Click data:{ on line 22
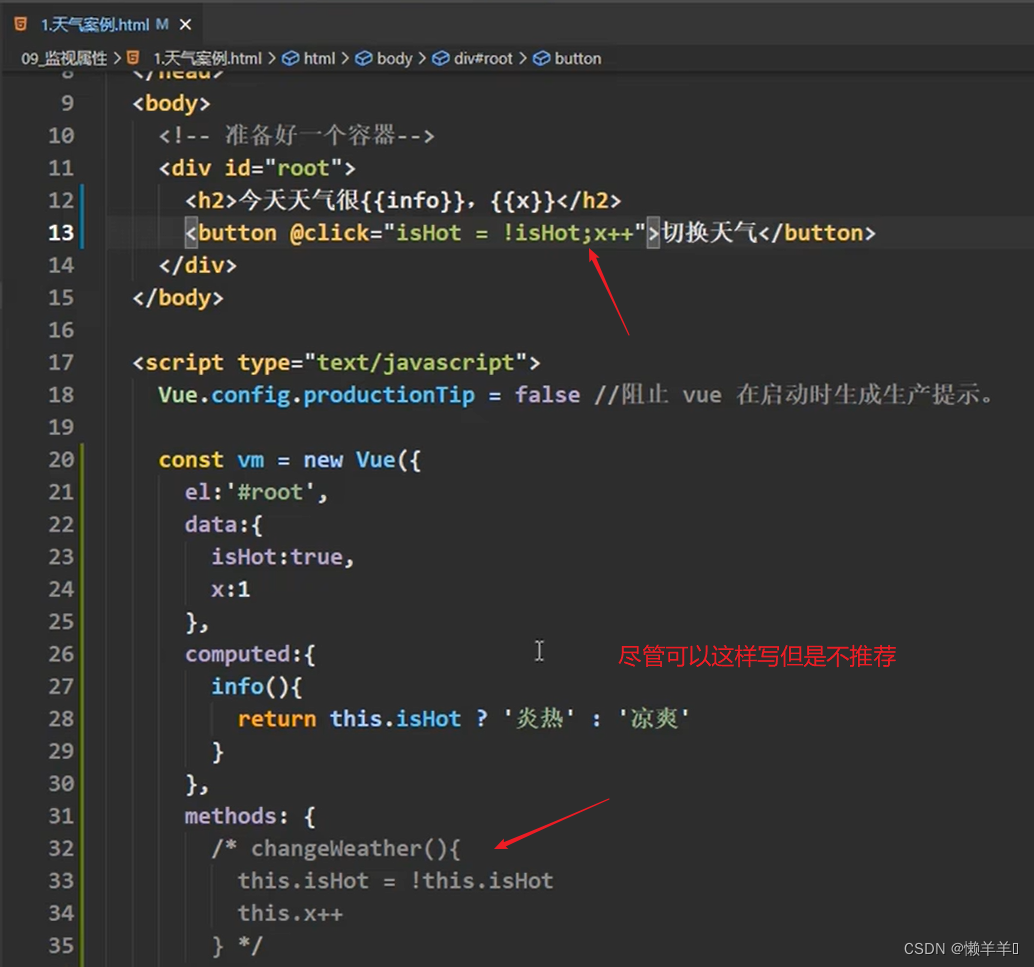Viewport: 1034px width, 967px height. (224, 525)
